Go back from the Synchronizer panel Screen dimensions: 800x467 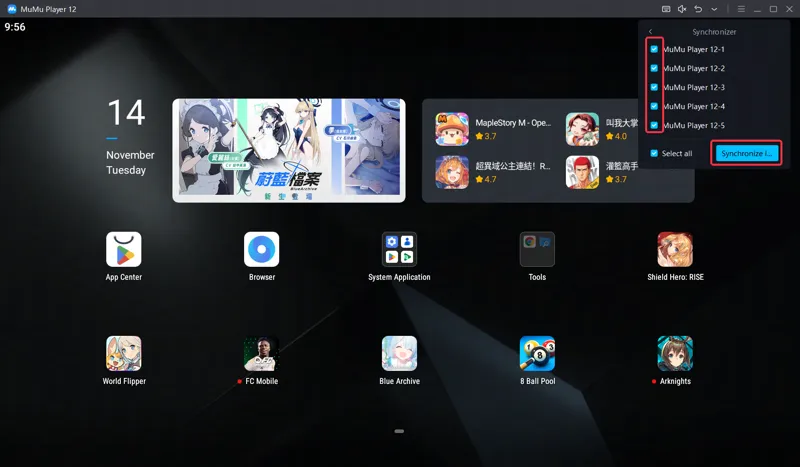(x=650, y=32)
